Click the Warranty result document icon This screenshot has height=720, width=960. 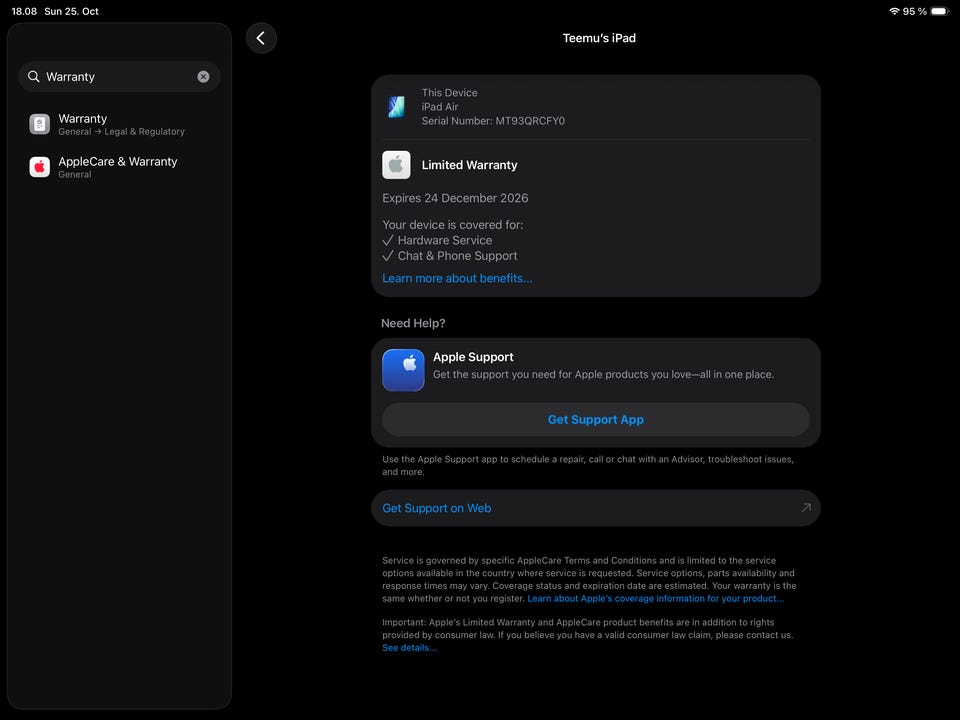point(40,124)
